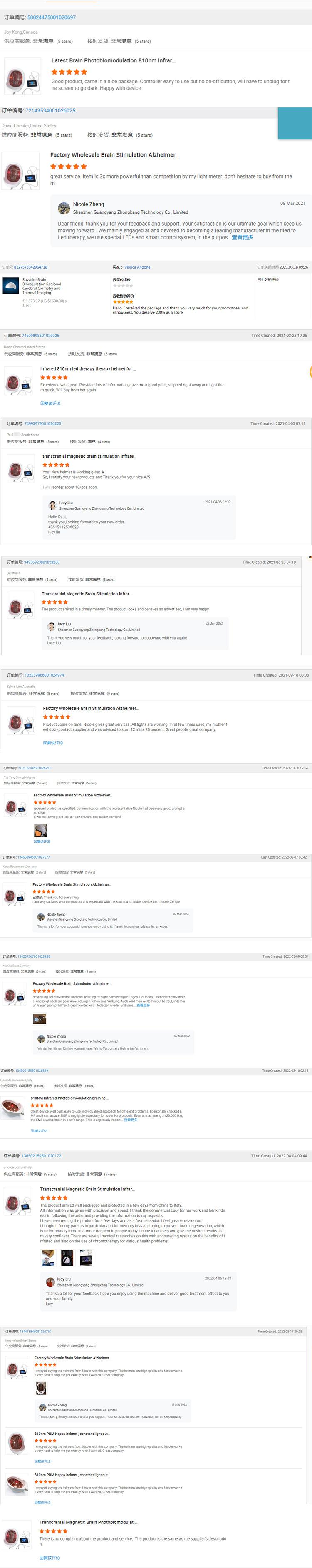312x1568 pixels.
Task: Open order number 58024475001020697
Action: 52,17
